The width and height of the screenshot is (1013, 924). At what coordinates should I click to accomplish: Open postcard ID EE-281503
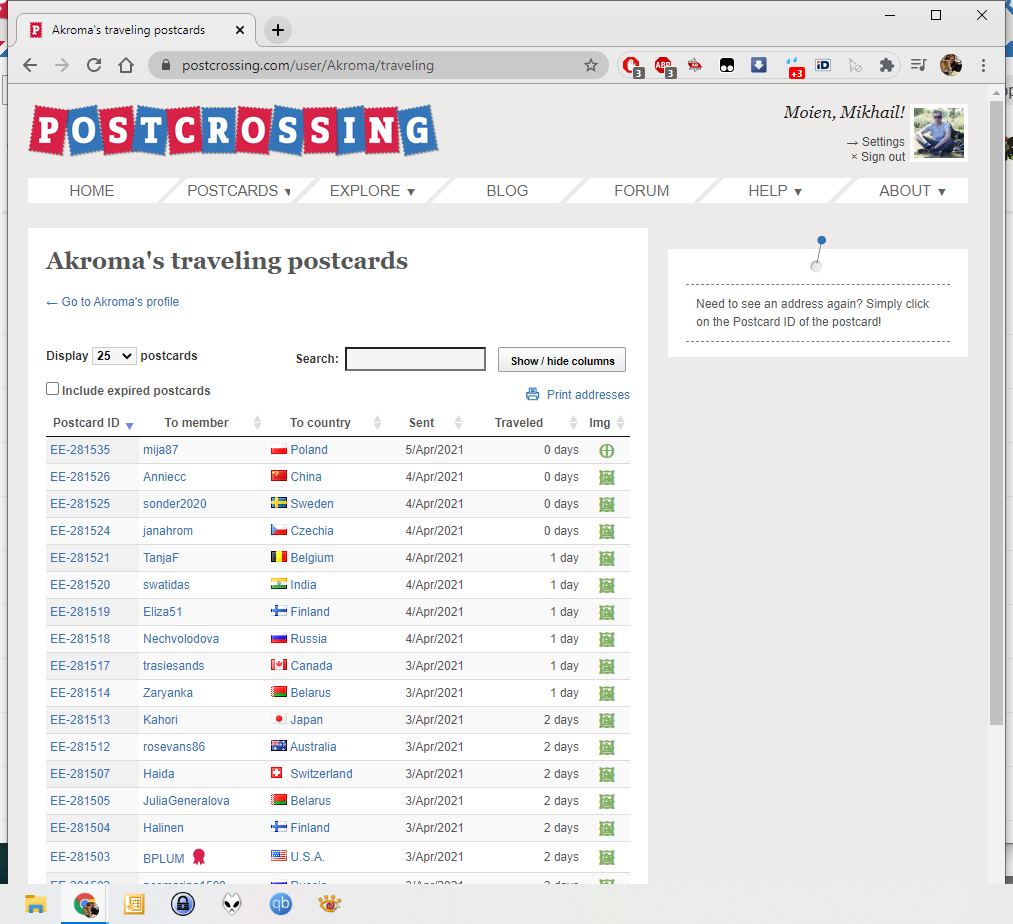click(x=80, y=857)
